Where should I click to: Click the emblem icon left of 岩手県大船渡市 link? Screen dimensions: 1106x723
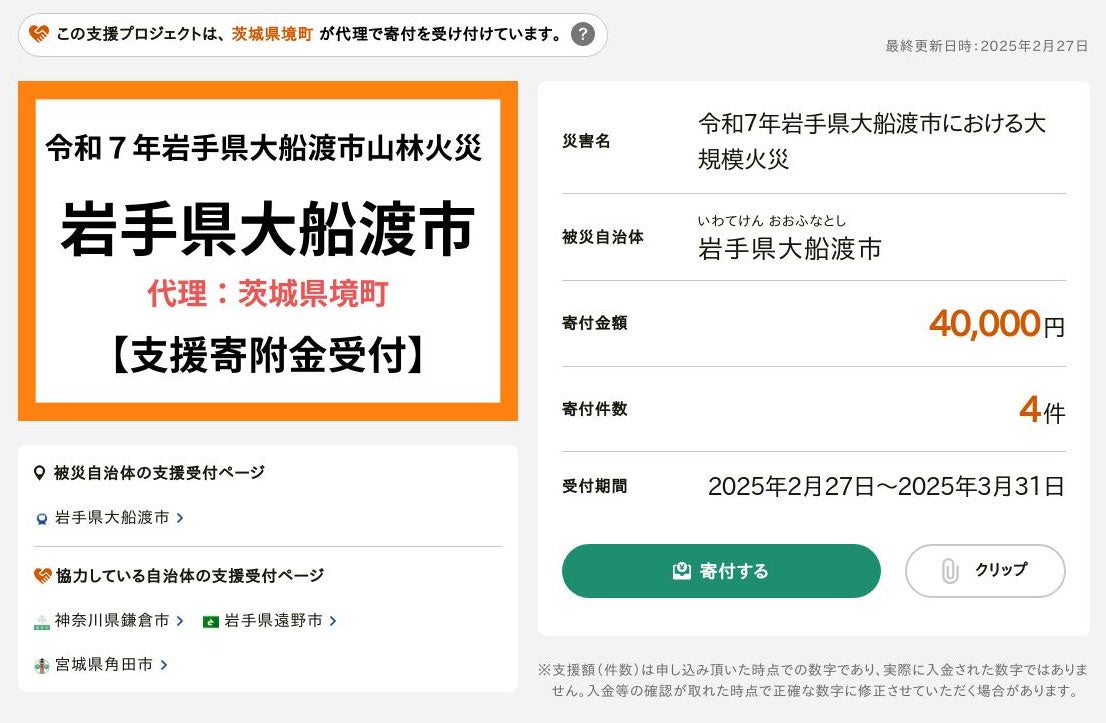pyautogui.click(x=42, y=518)
